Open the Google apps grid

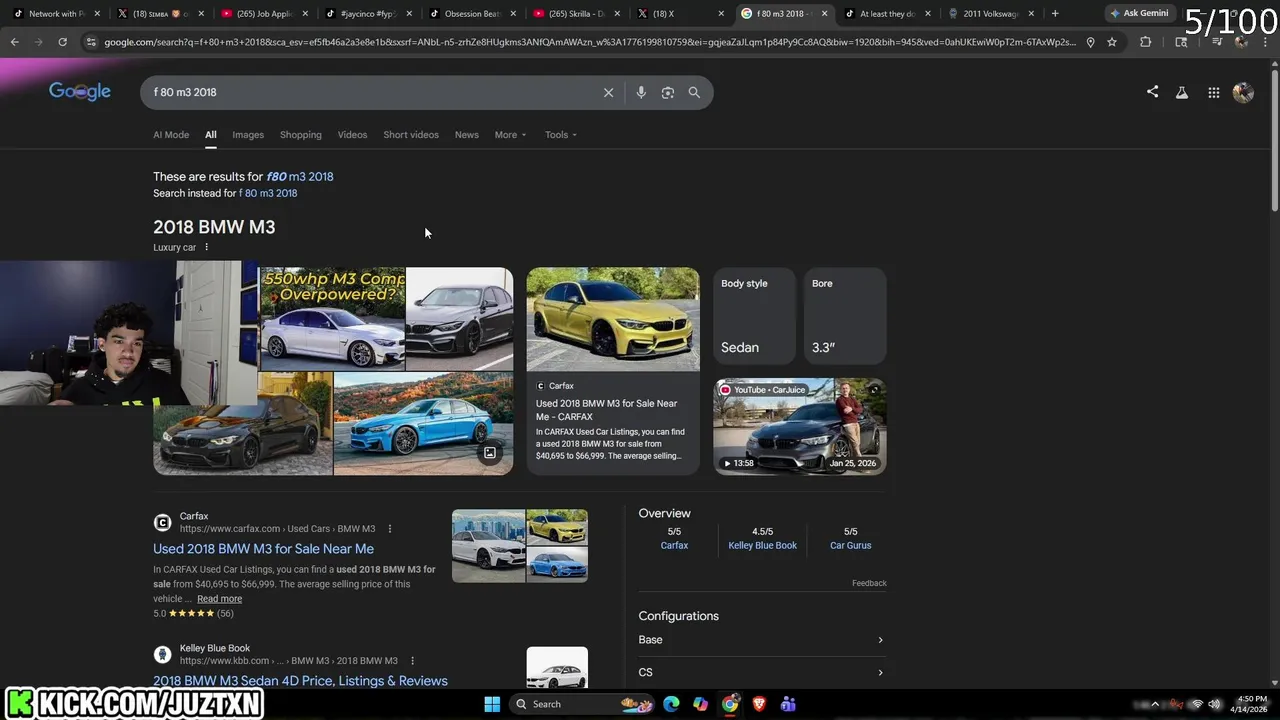tap(1213, 92)
